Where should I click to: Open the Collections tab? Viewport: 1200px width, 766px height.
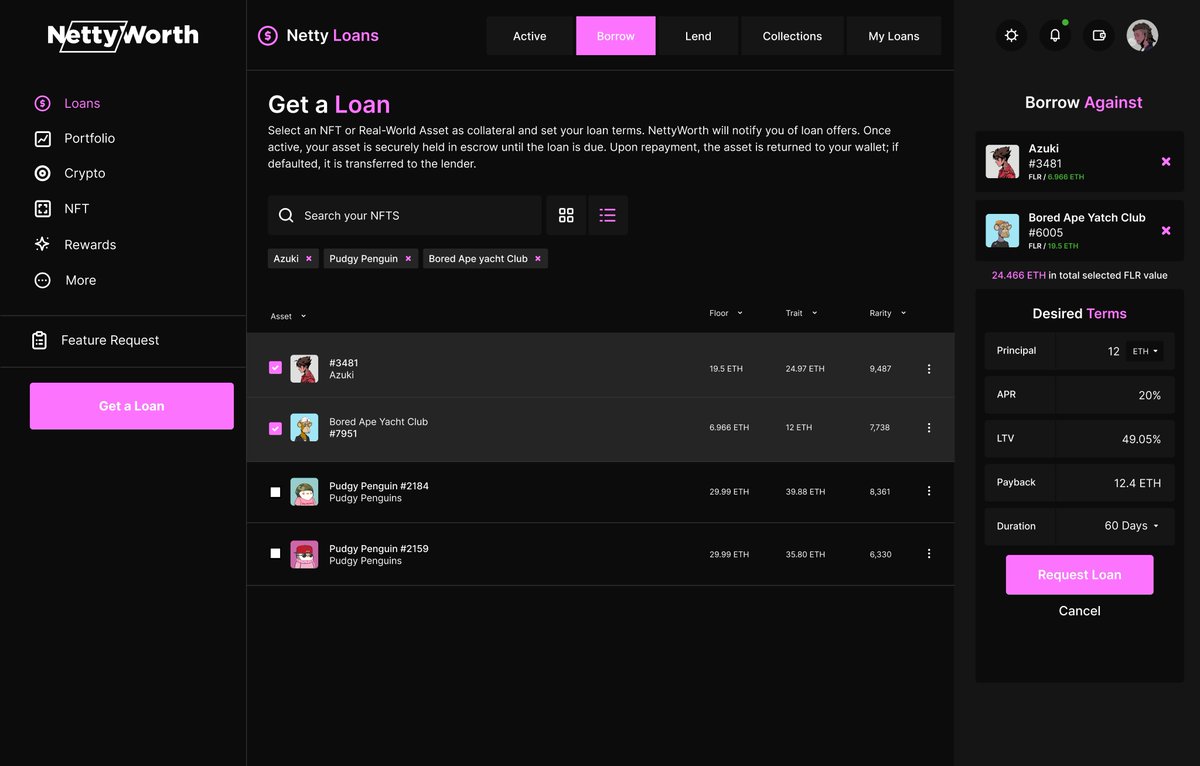(792, 36)
